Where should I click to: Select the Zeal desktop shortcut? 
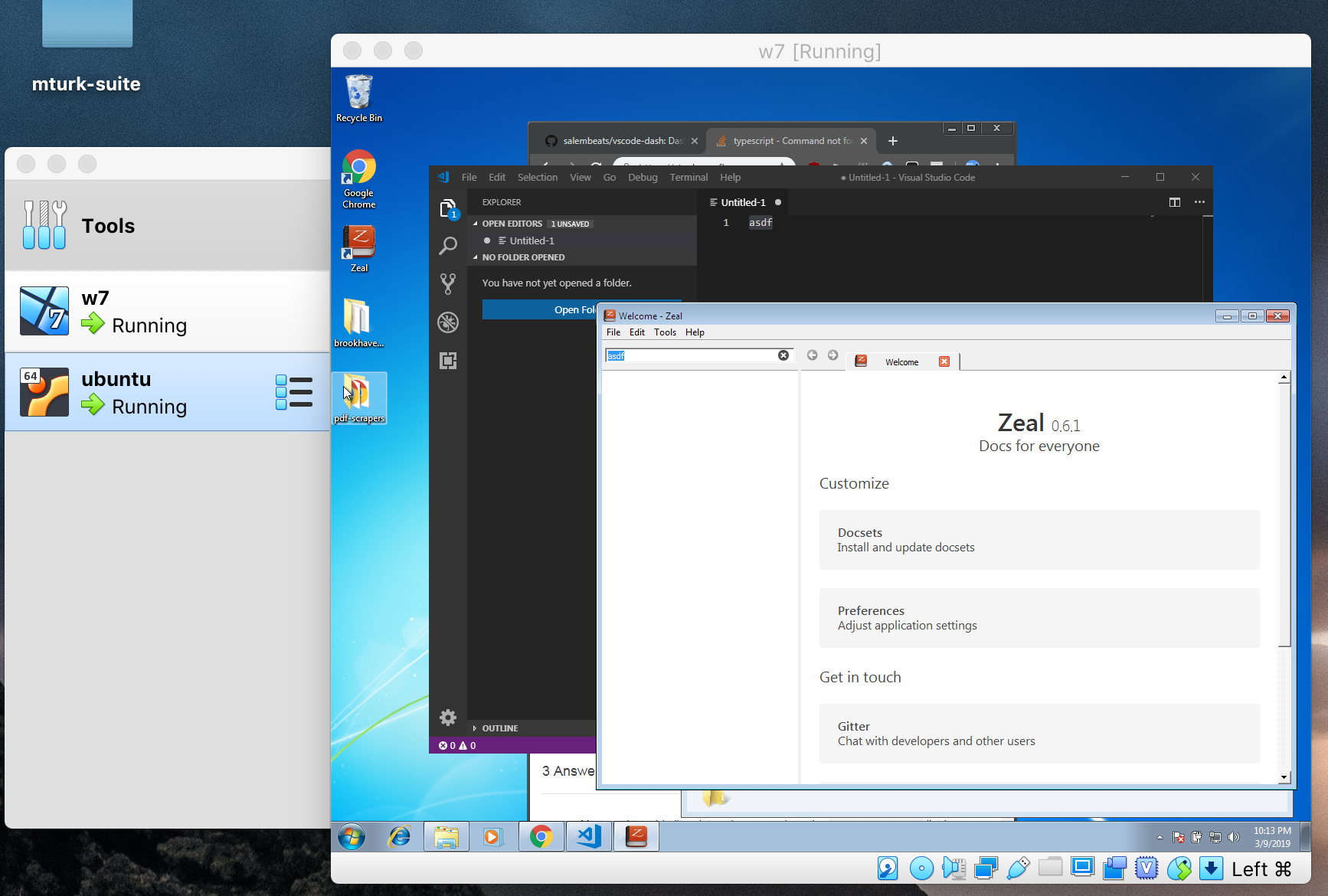(x=359, y=248)
